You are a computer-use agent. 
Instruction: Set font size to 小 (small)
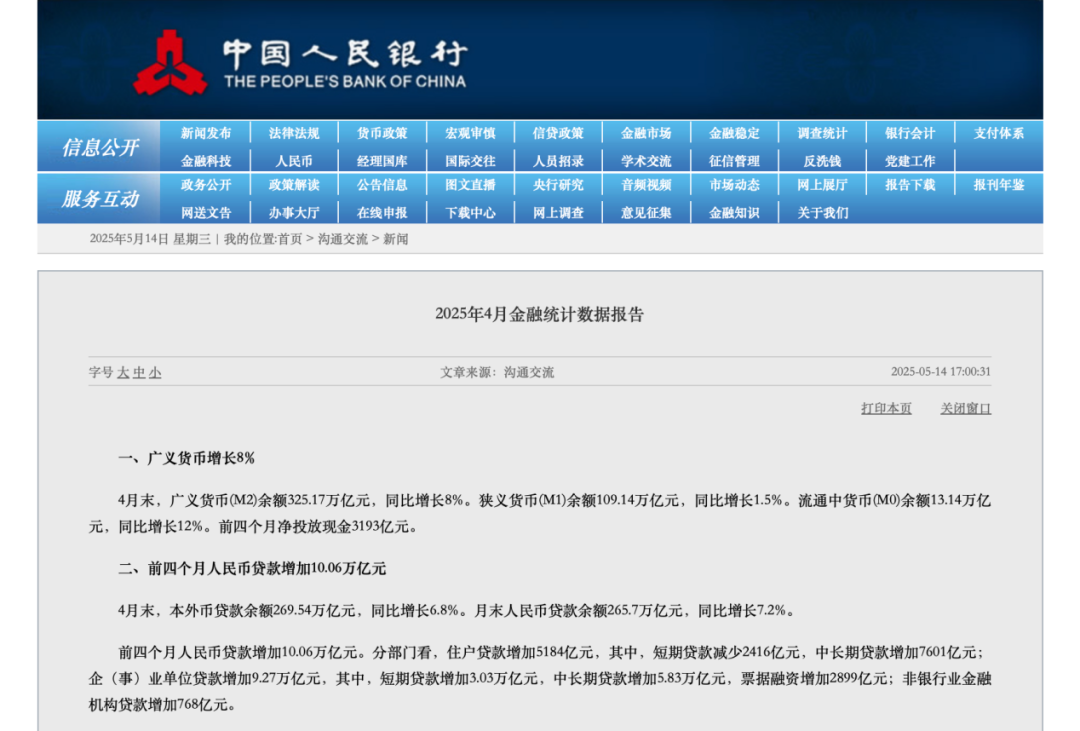point(155,373)
